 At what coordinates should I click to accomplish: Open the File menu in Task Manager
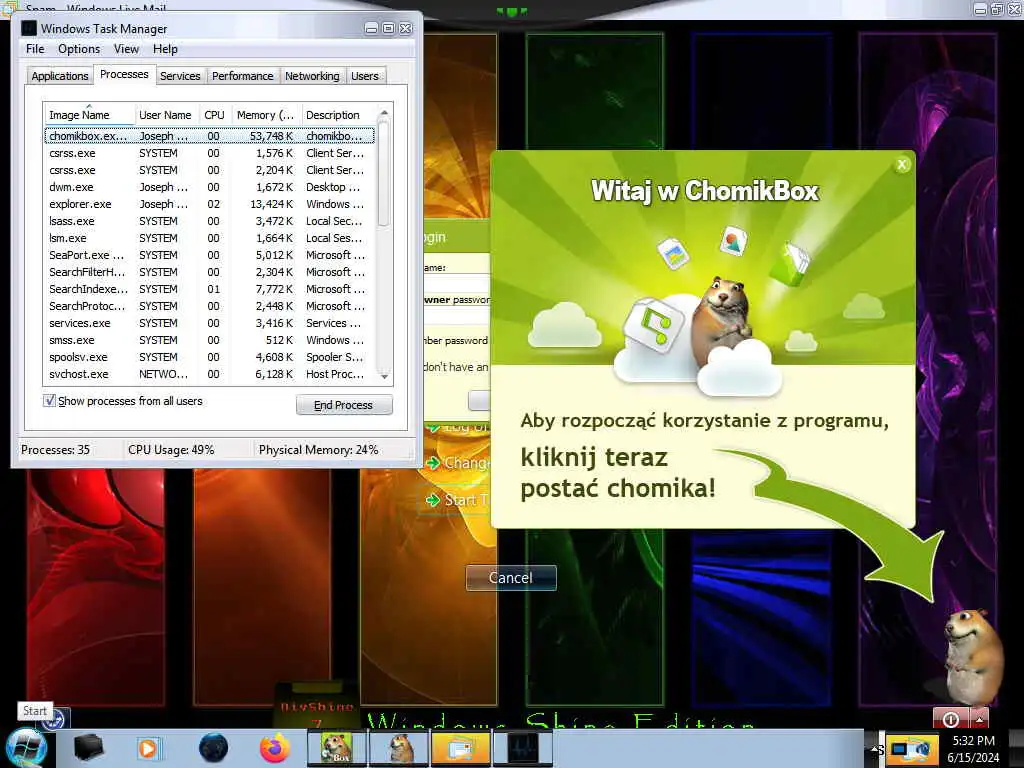(x=35, y=49)
